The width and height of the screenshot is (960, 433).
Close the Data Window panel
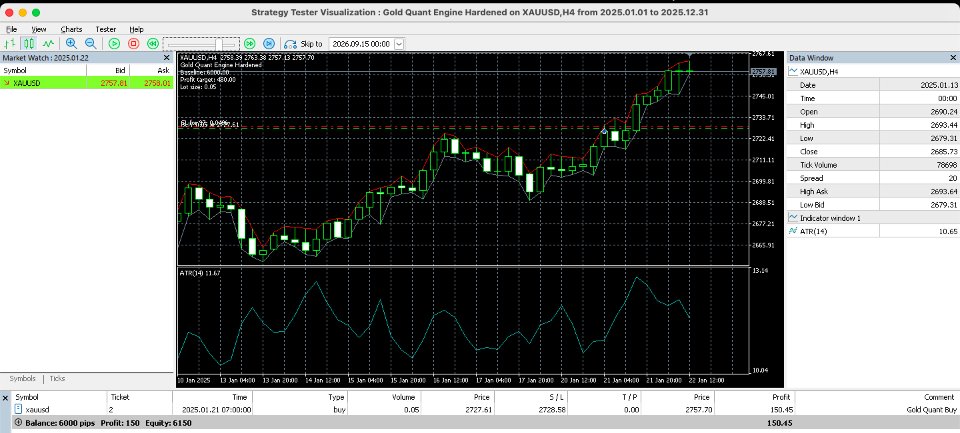click(x=951, y=58)
